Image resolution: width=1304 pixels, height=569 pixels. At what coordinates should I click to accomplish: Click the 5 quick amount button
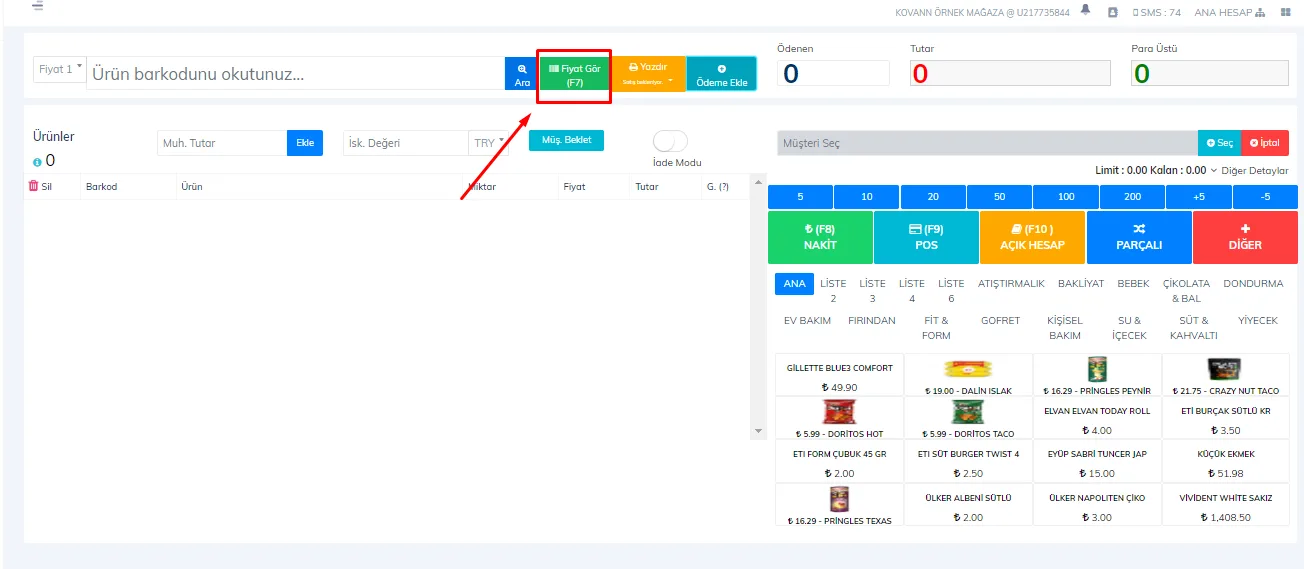[x=800, y=197]
